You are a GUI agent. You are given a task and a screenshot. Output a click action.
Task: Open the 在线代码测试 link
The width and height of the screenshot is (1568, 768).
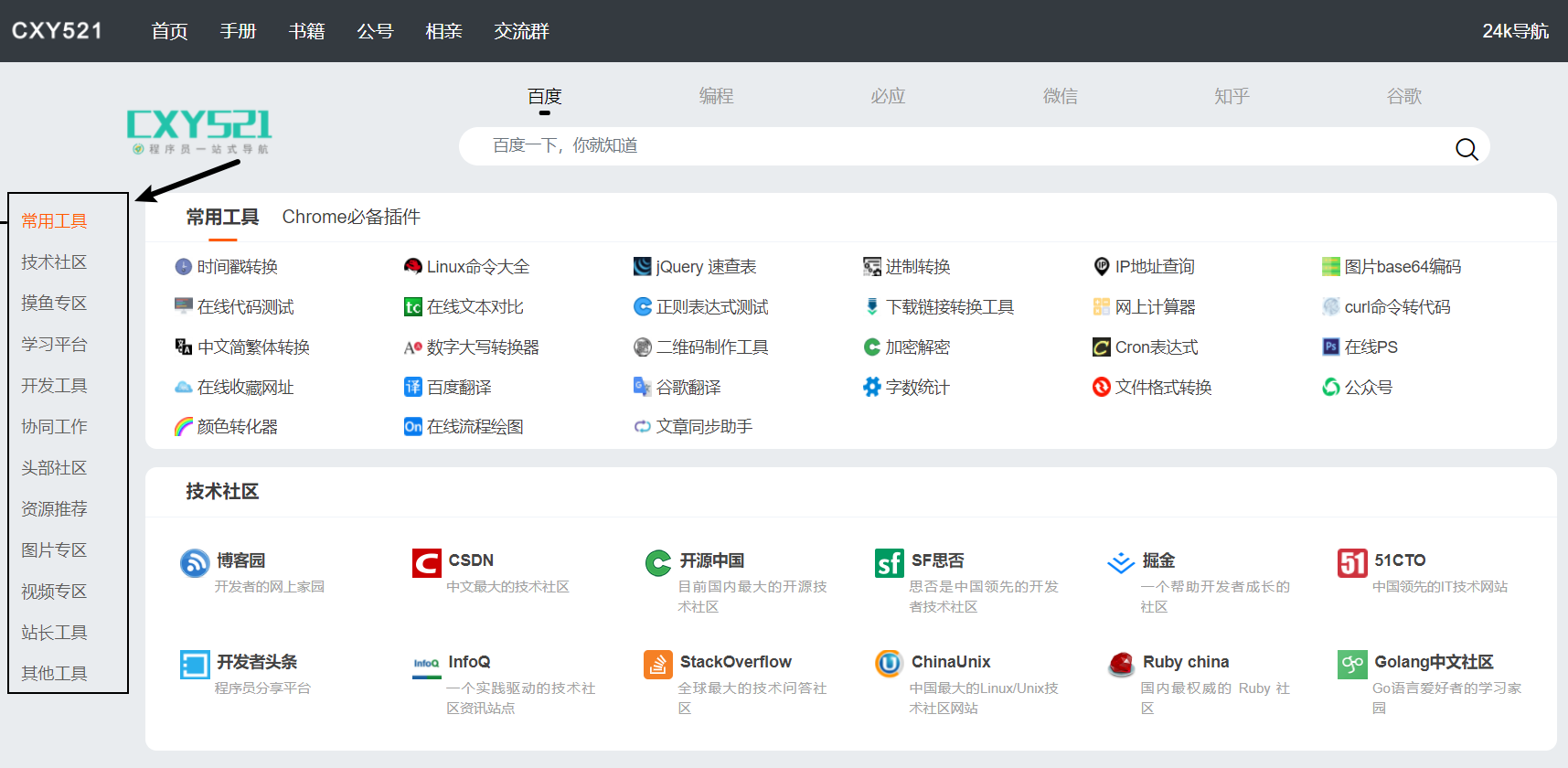[246, 307]
